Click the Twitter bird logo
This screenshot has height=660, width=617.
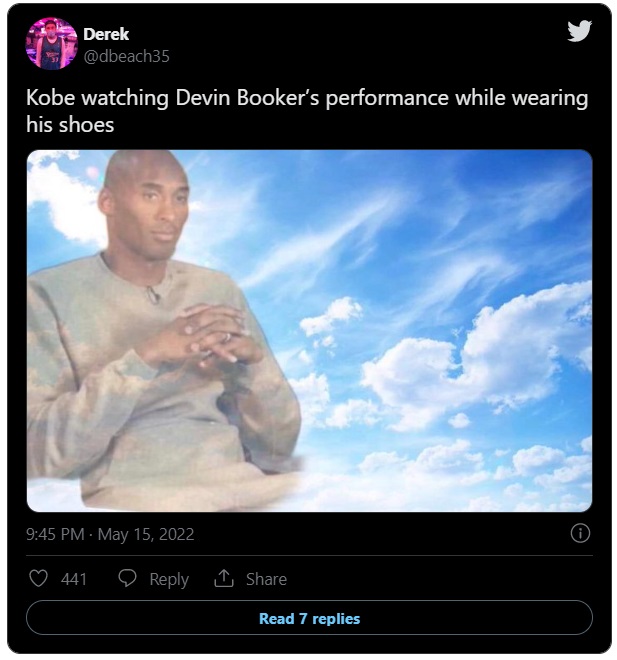(579, 31)
